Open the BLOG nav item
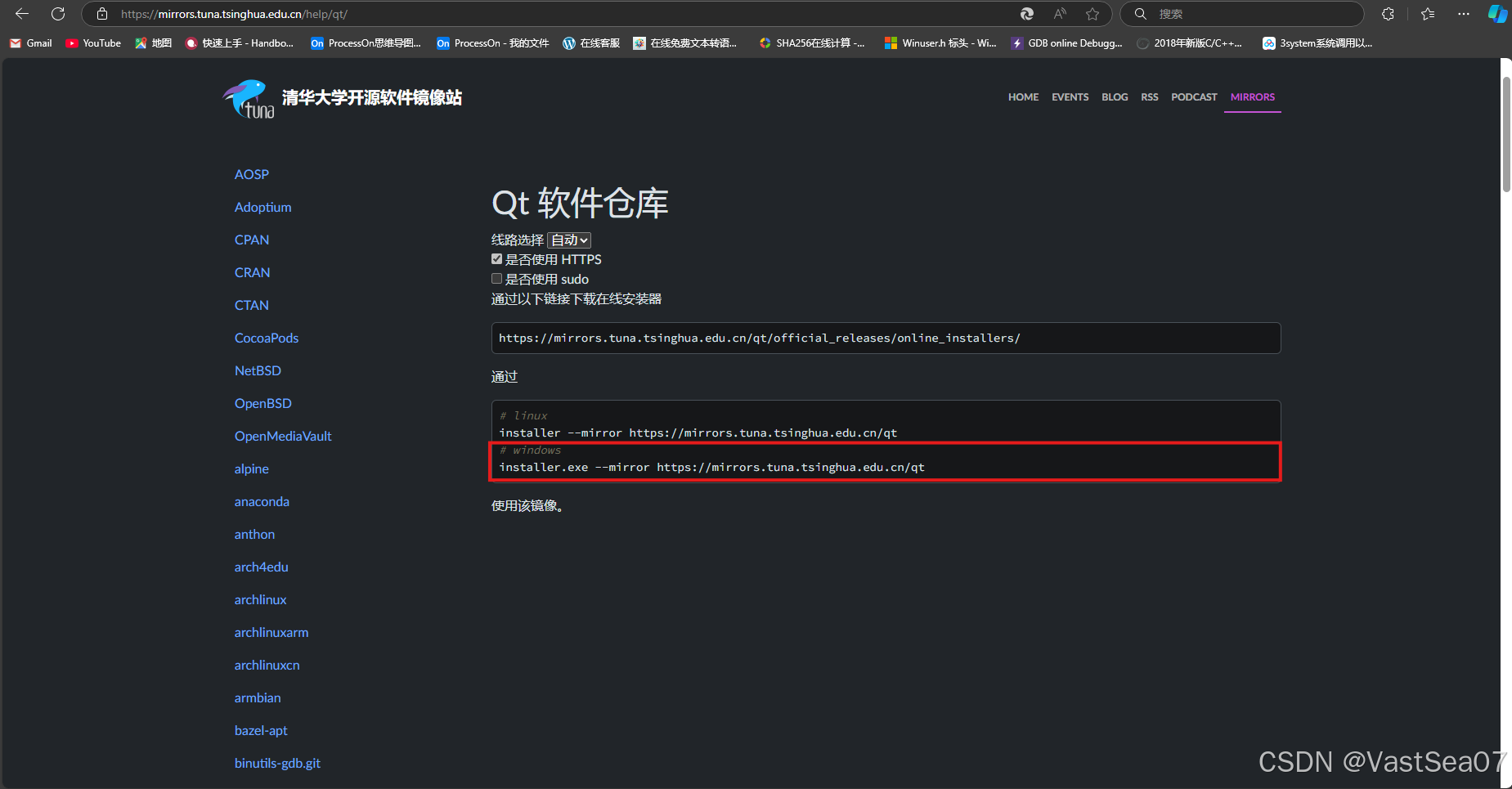Image resolution: width=1512 pixels, height=789 pixels. [x=1115, y=97]
